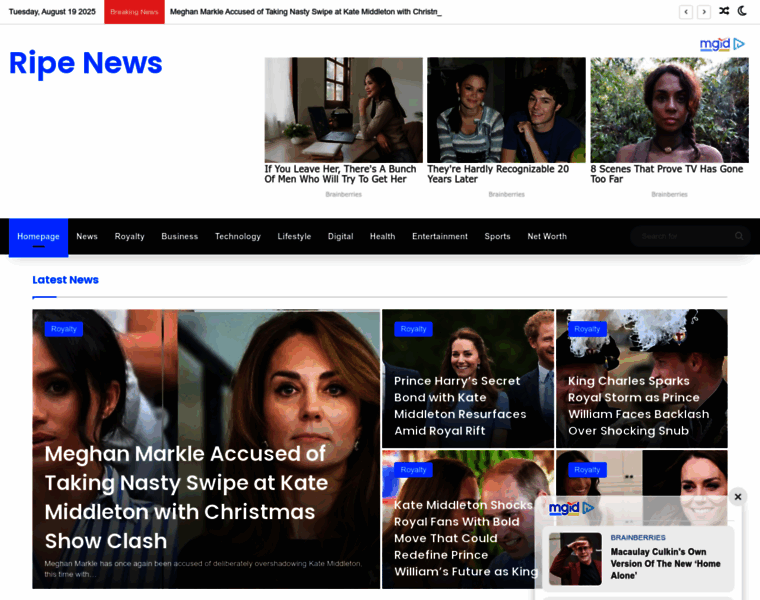Screen dimensions: 760x600
Task: Open the Business menu item
Action: point(180,237)
